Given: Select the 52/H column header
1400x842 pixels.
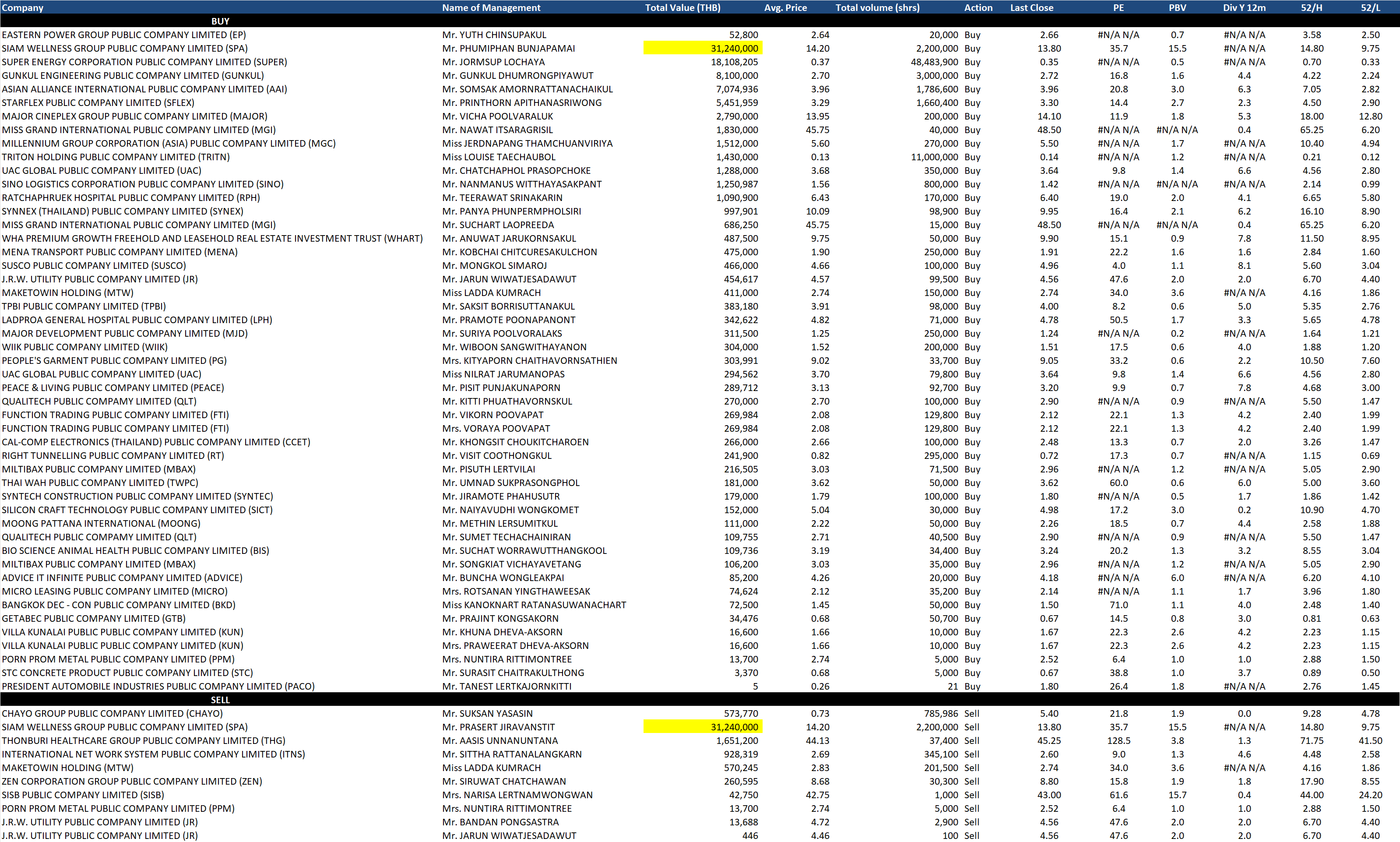Looking at the screenshot, I should (1312, 7).
